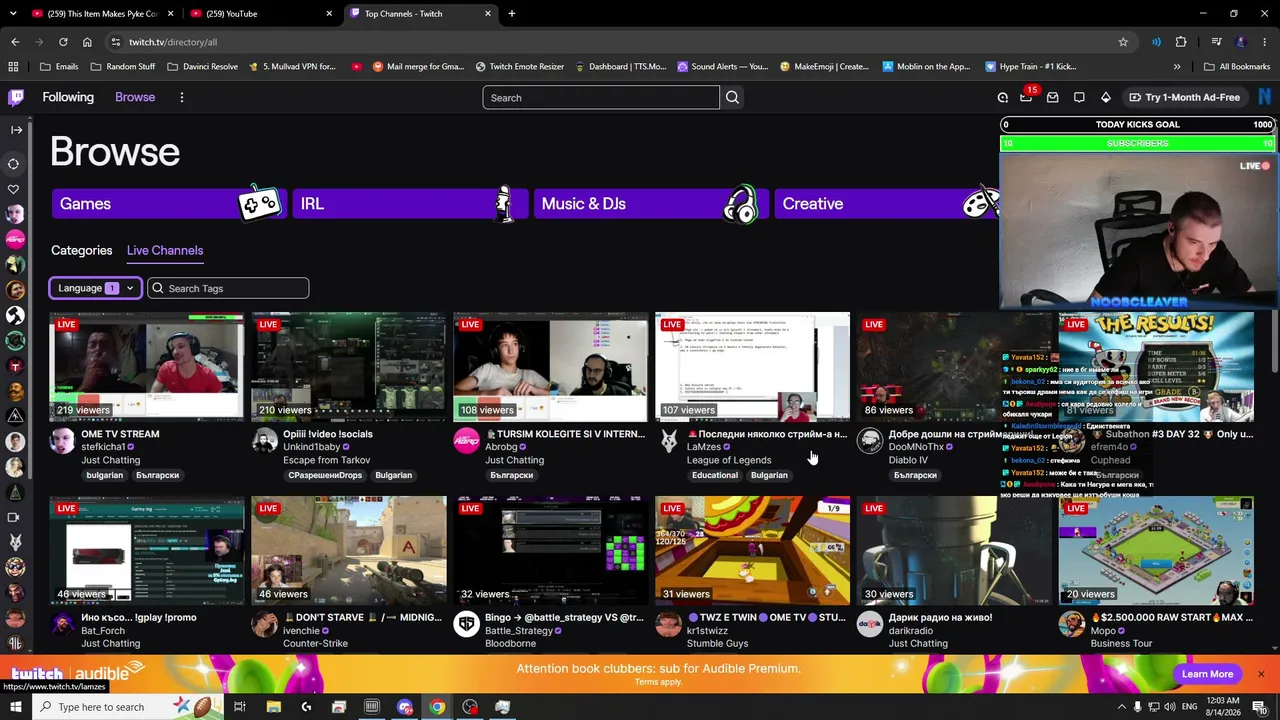Click the Escape from Tarkov category link
The image size is (1280, 720).
pyautogui.click(x=327, y=460)
